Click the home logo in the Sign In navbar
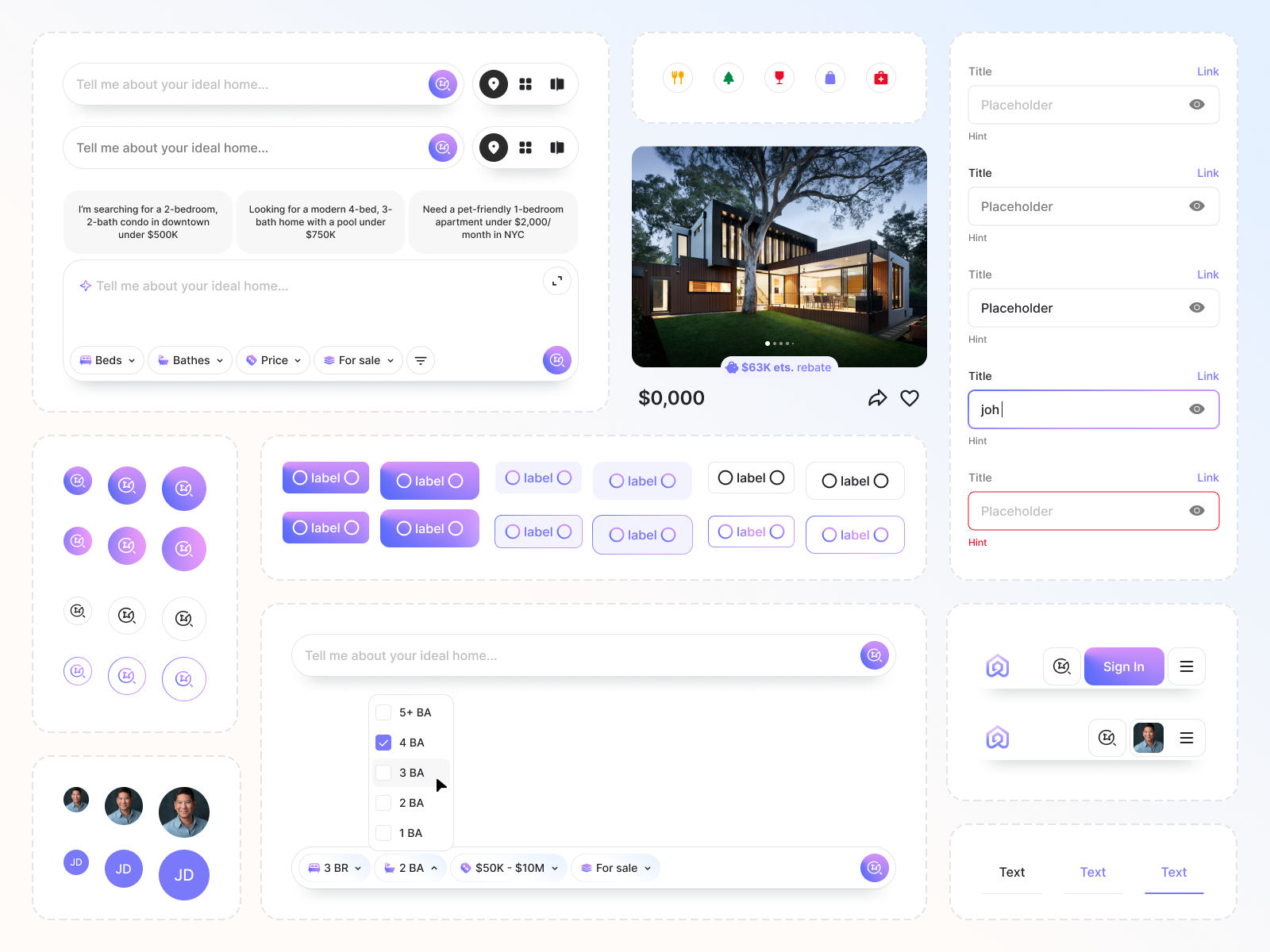 tap(998, 666)
